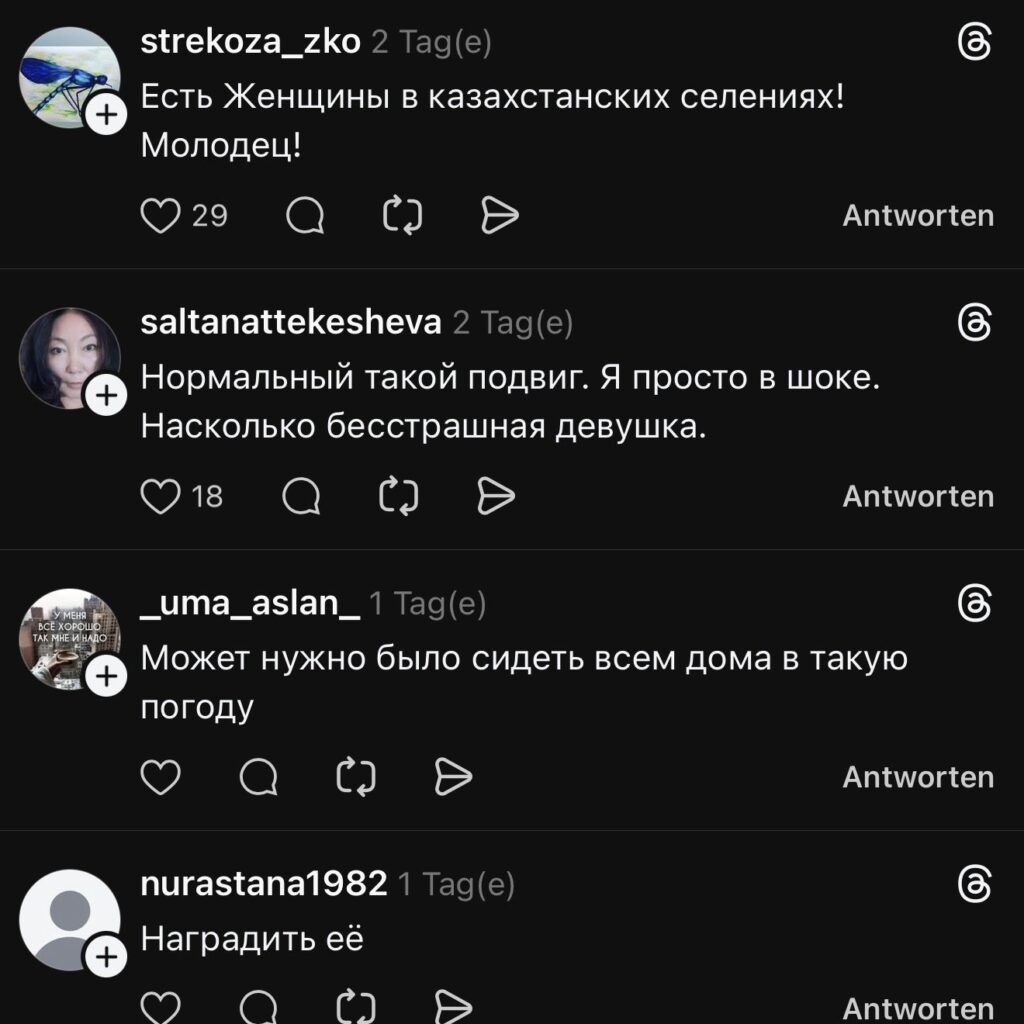Image resolution: width=1024 pixels, height=1024 pixels.
Task: Open comment bubble on _uma_aslan_ post
Action: [259, 777]
